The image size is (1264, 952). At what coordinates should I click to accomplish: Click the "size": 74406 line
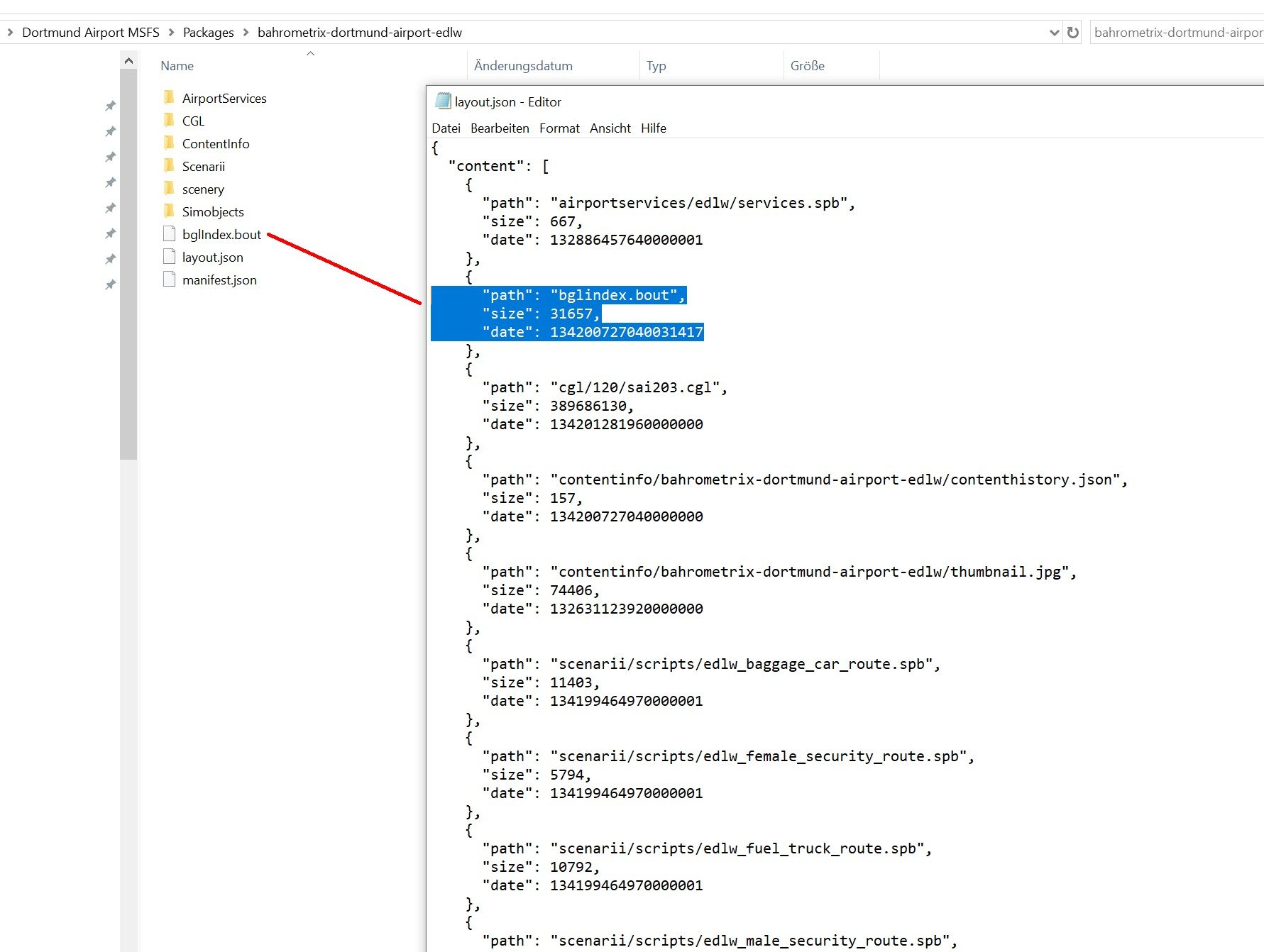541,590
